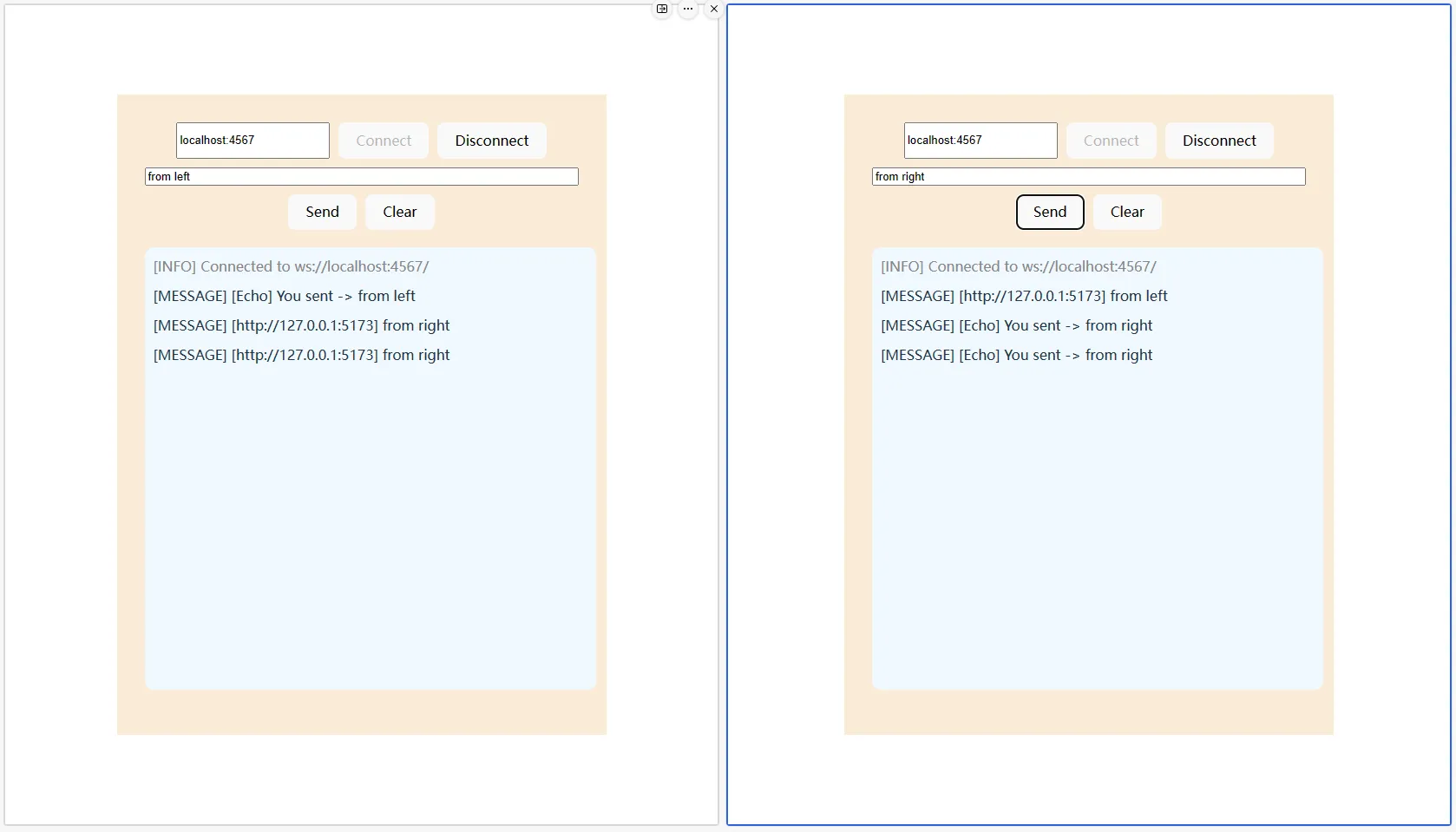This screenshot has width=1456, height=832.
Task: Disconnect the right pane WebSocket client
Action: coord(1218,141)
